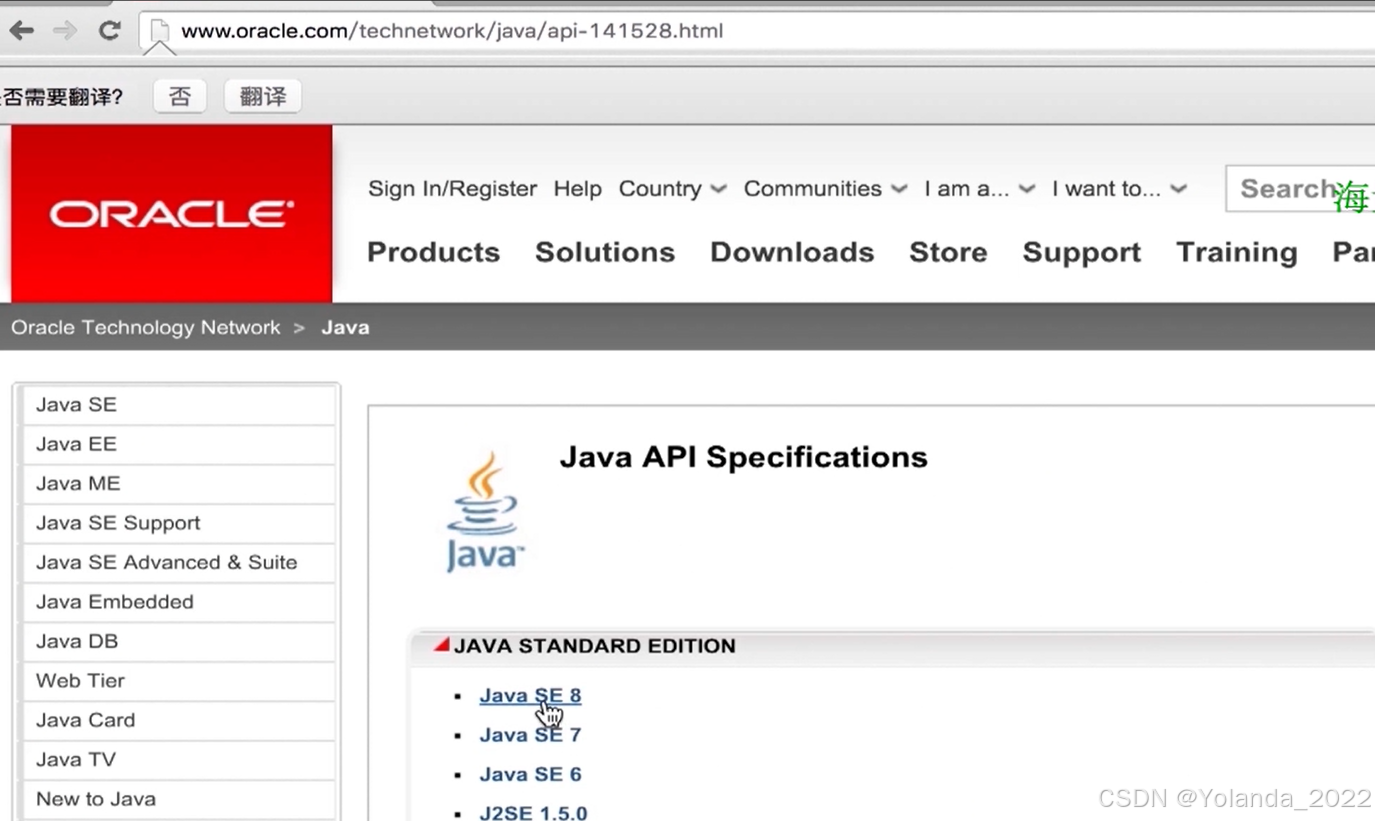1375x821 pixels.
Task: Click the Java coffee cup logo
Action: (x=484, y=512)
